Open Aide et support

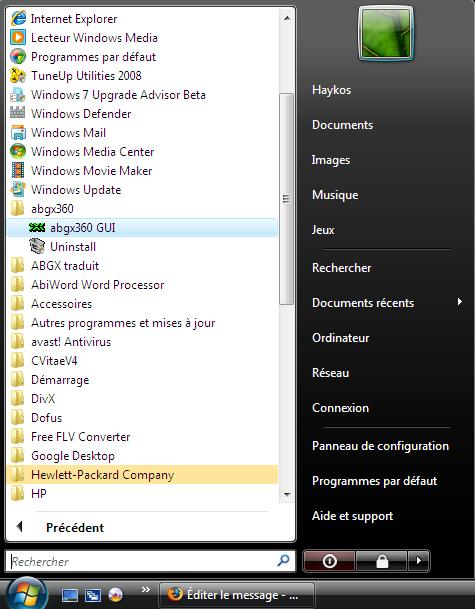[352, 516]
